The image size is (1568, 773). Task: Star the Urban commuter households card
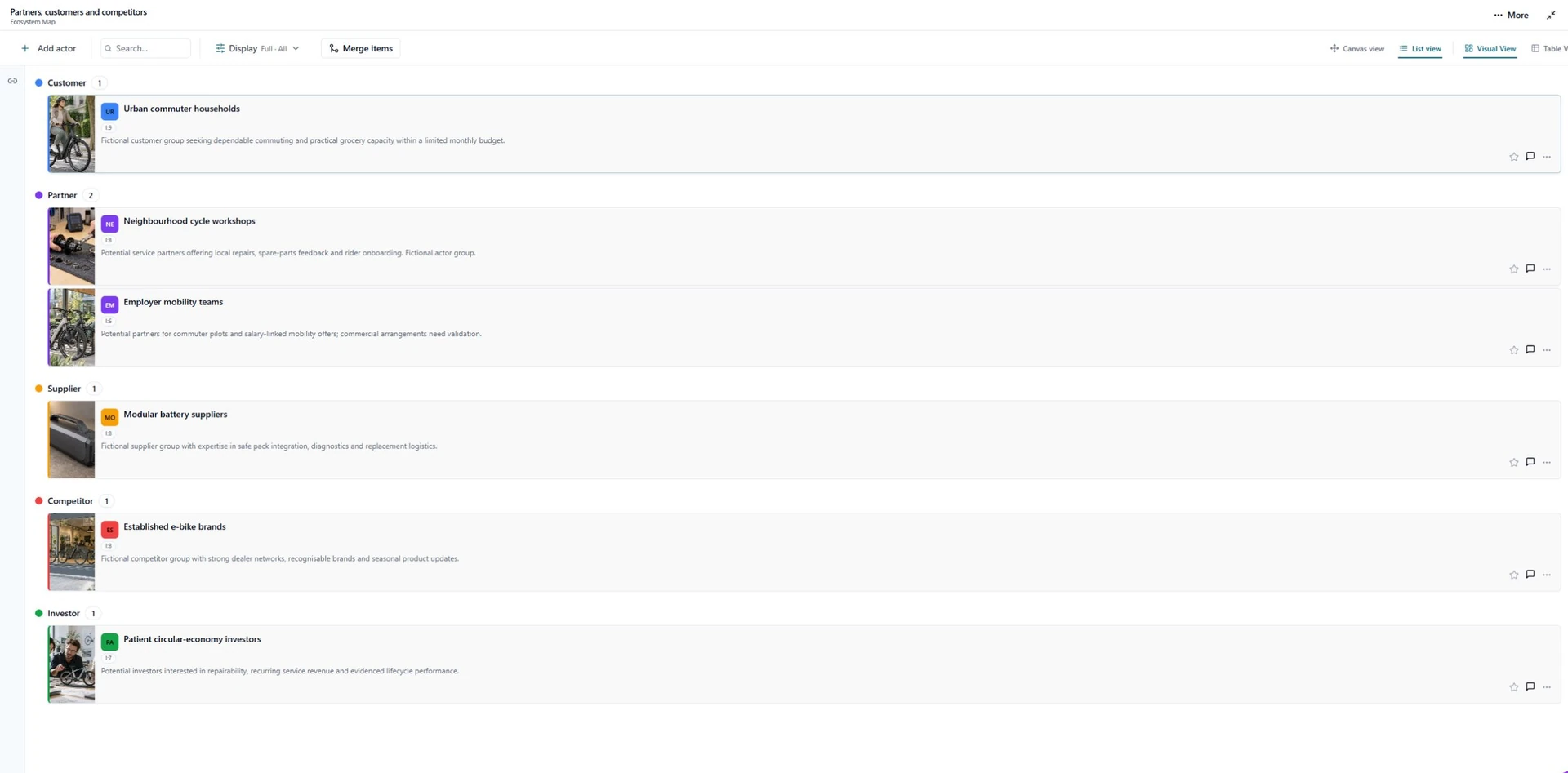coord(1513,157)
